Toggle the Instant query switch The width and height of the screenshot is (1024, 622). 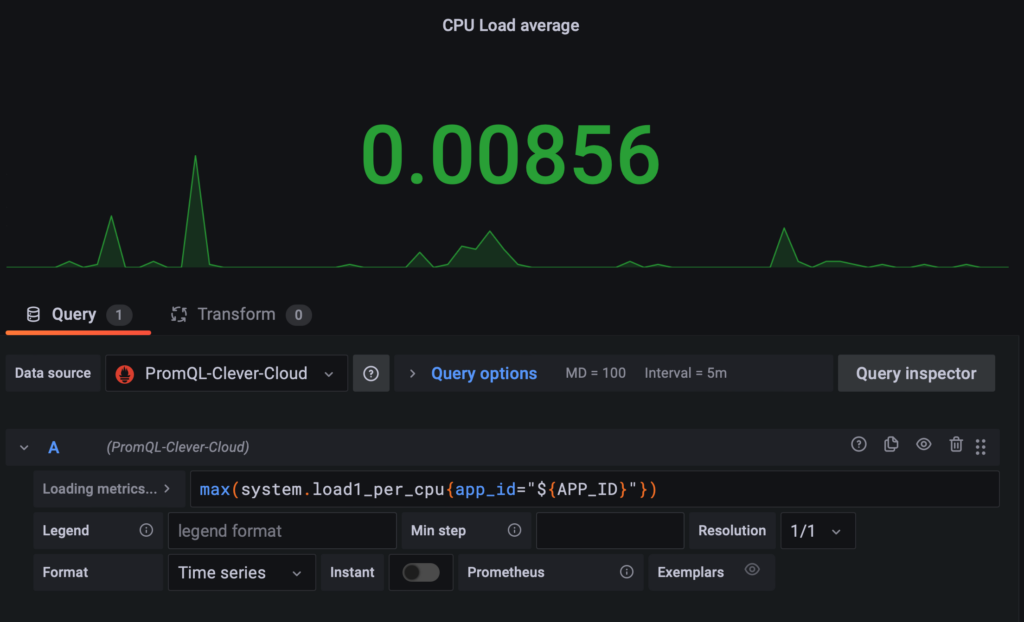(x=421, y=572)
